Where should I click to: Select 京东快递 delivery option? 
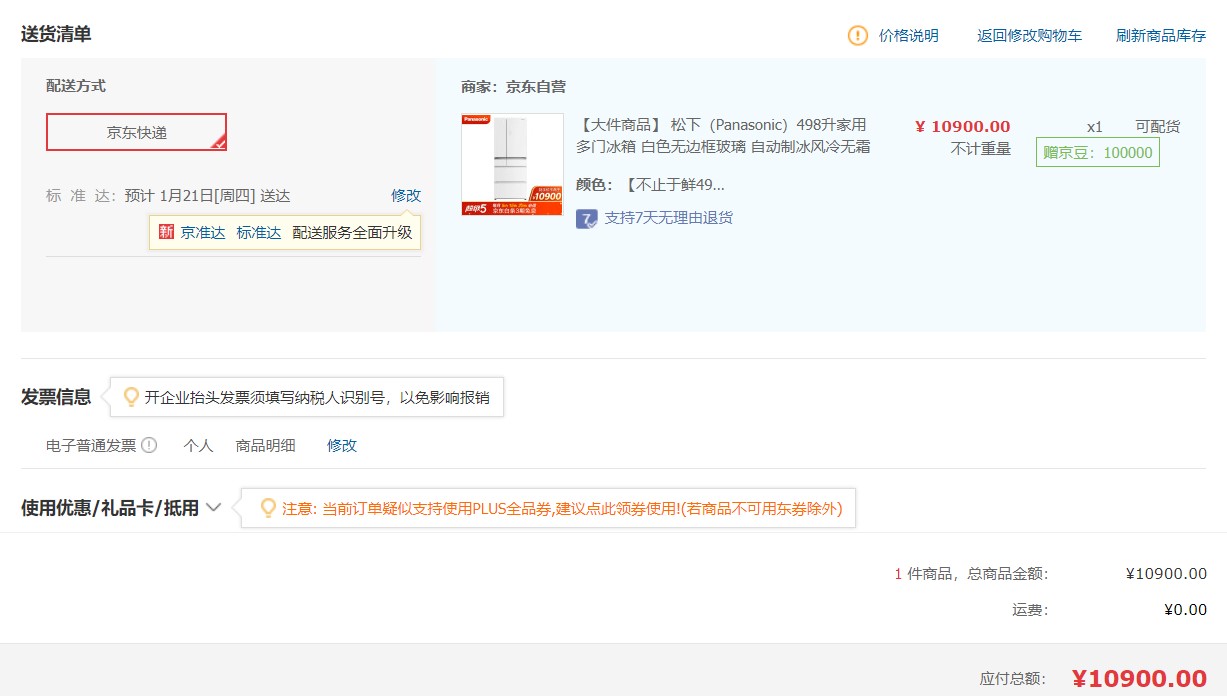pyautogui.click(x=137, y=132)
